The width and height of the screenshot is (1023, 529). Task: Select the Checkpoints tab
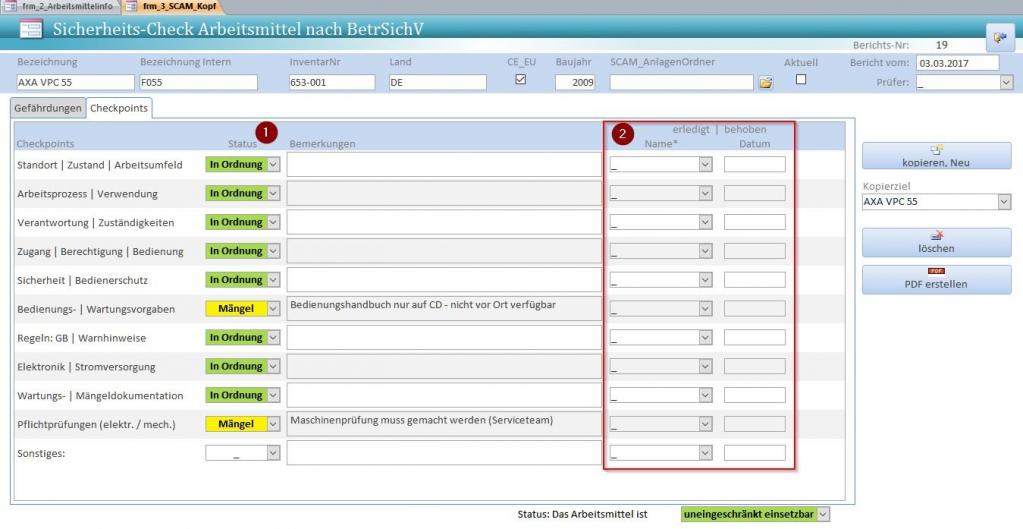[119, 108]
